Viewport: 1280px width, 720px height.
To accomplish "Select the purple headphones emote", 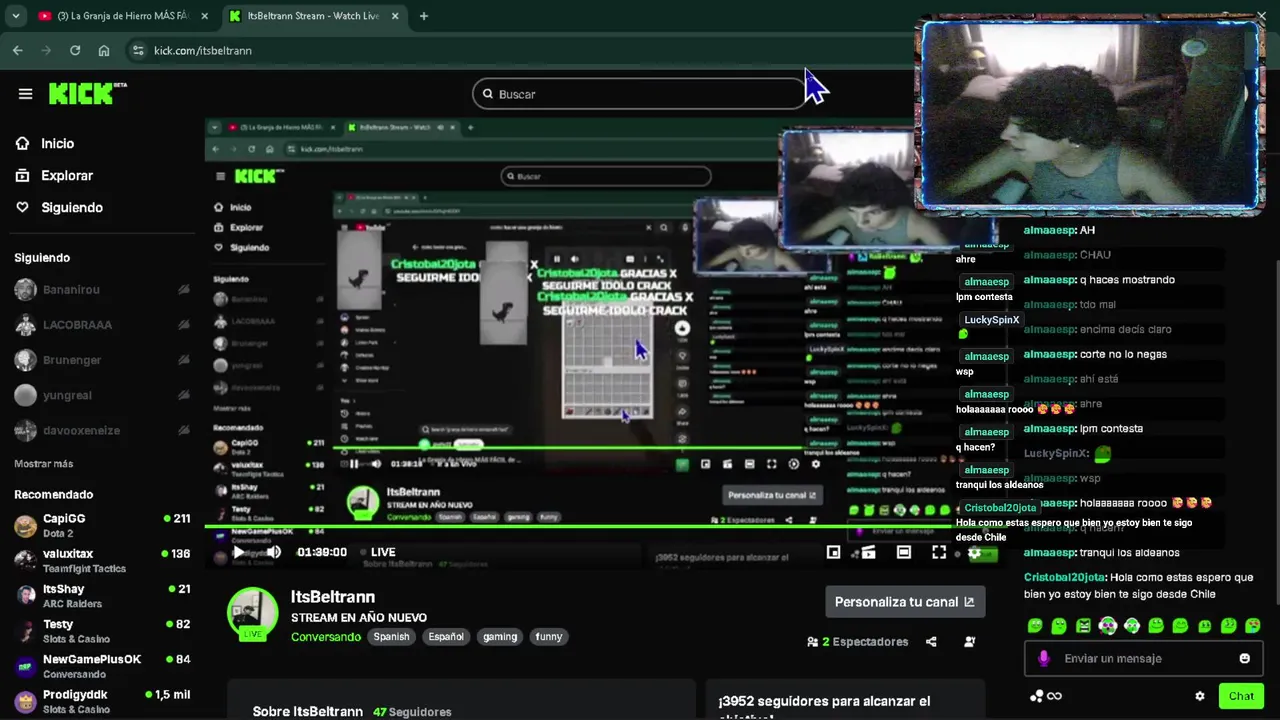I will point(1107,626).
